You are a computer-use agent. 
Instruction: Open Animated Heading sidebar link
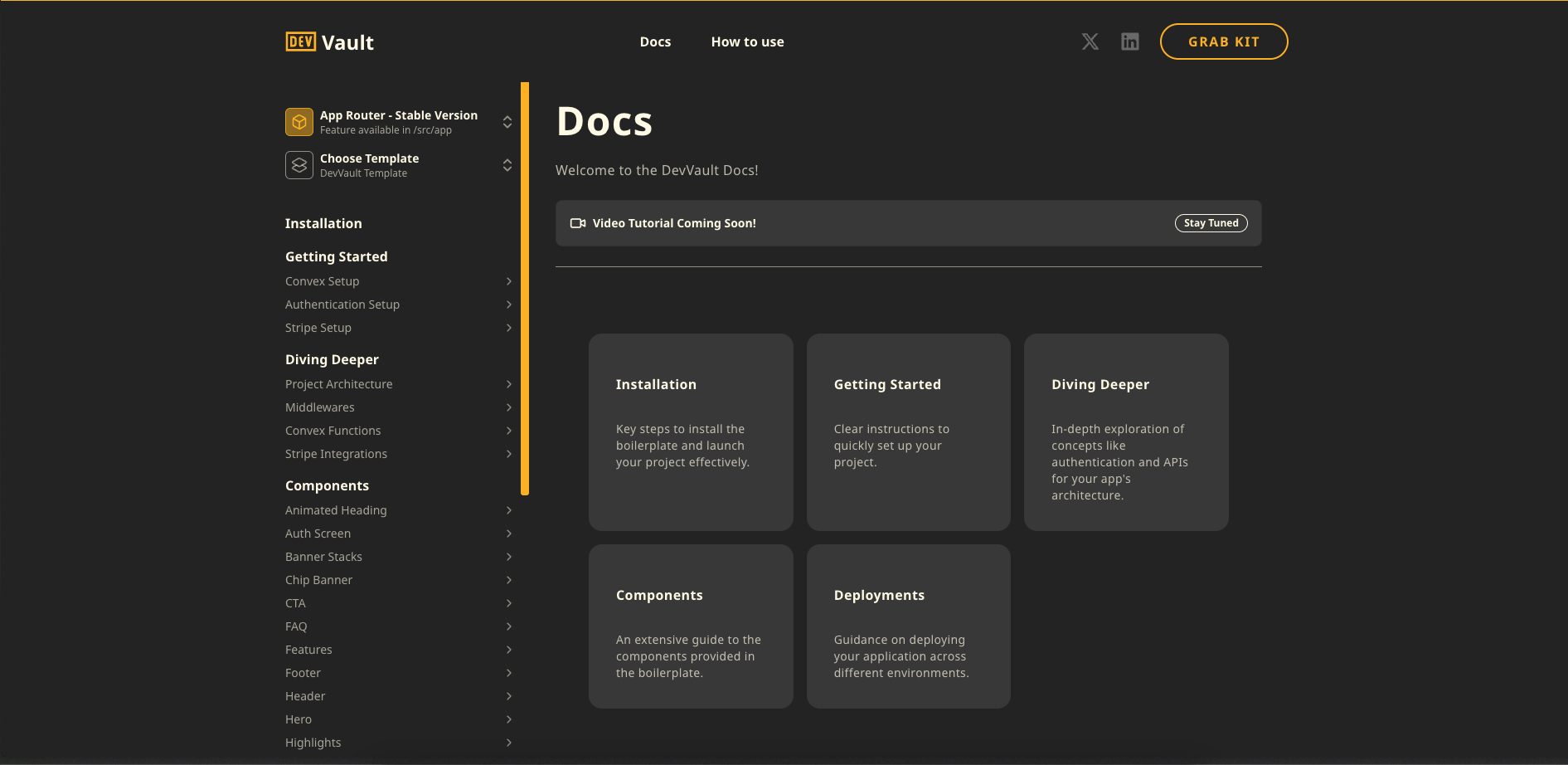coord(336,510)
